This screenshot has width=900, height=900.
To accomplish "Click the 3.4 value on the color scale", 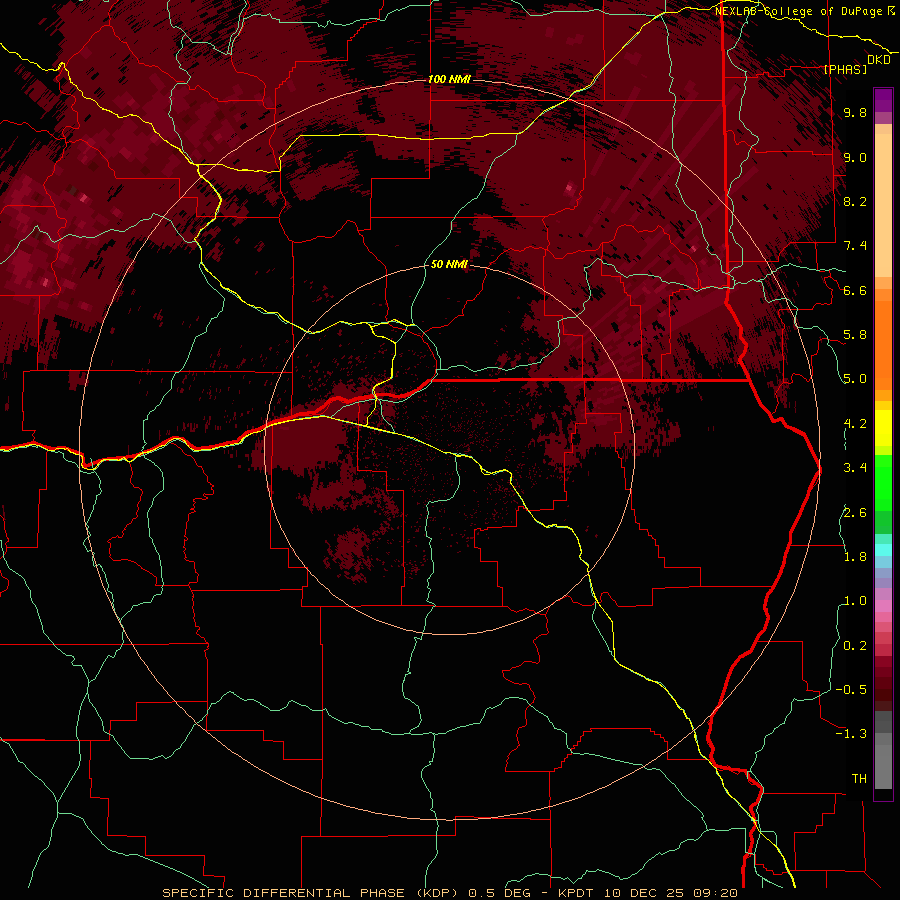I will click(855, 468).
